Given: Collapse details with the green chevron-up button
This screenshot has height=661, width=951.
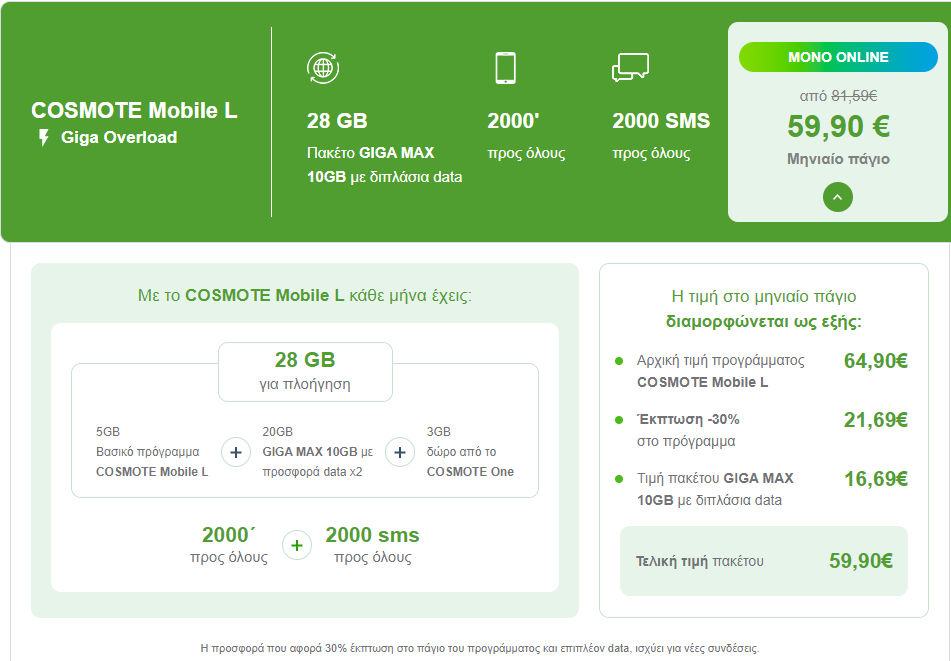Looking at the screenshot, I should click(x=838, y=197).
